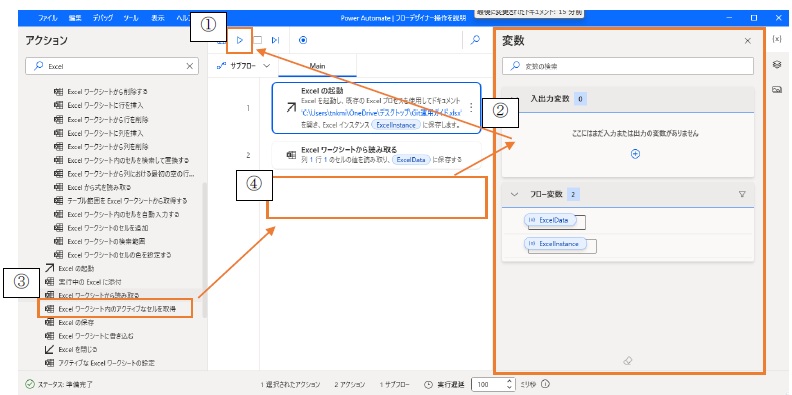The image size is (792, 395).
Task: Collapse the フロー変数 section chevron
Action: point(515,194)
